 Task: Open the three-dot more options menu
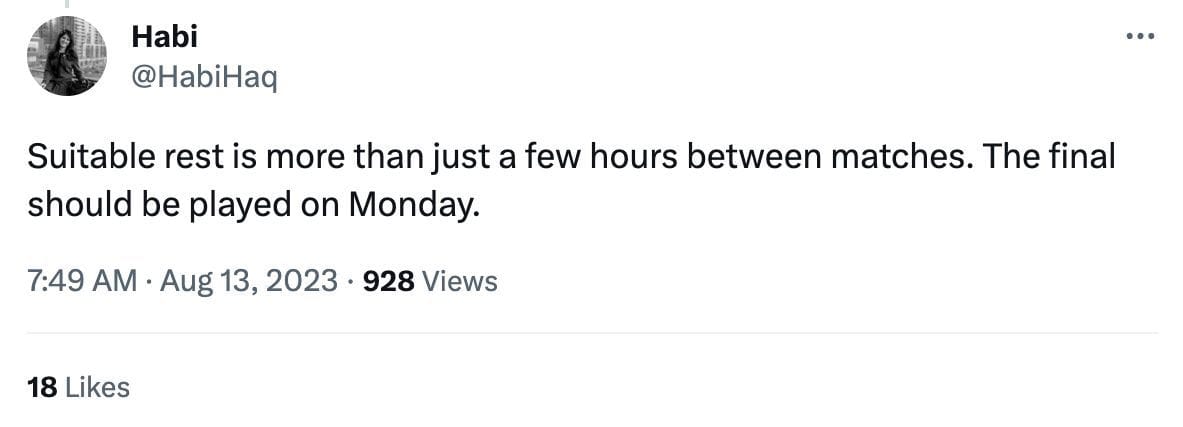(1140, 36)
